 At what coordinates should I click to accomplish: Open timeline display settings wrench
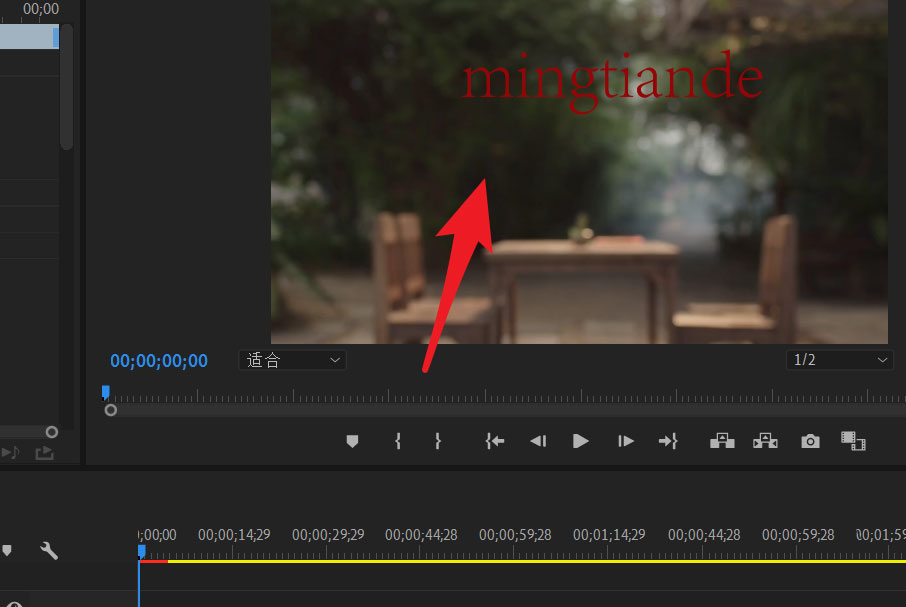point(49,550)
